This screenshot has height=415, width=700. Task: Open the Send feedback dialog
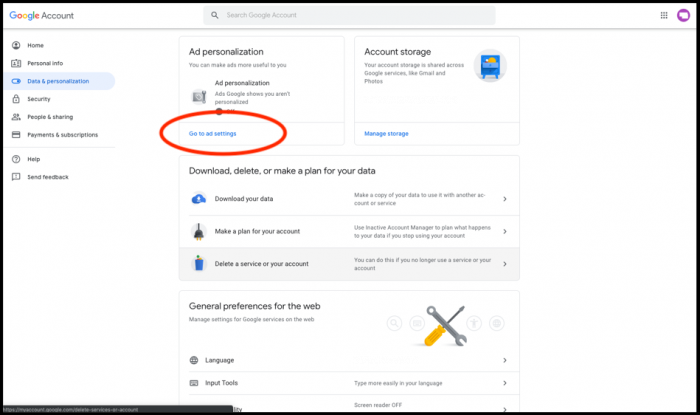59,177
